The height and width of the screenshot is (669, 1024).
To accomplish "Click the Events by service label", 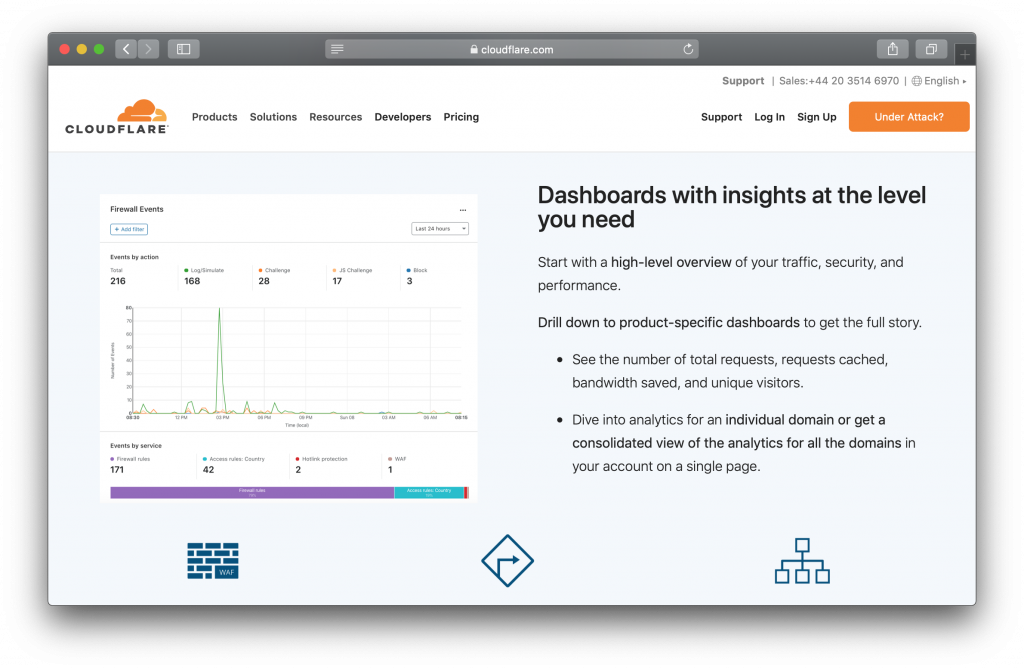I will pos(136,446).
